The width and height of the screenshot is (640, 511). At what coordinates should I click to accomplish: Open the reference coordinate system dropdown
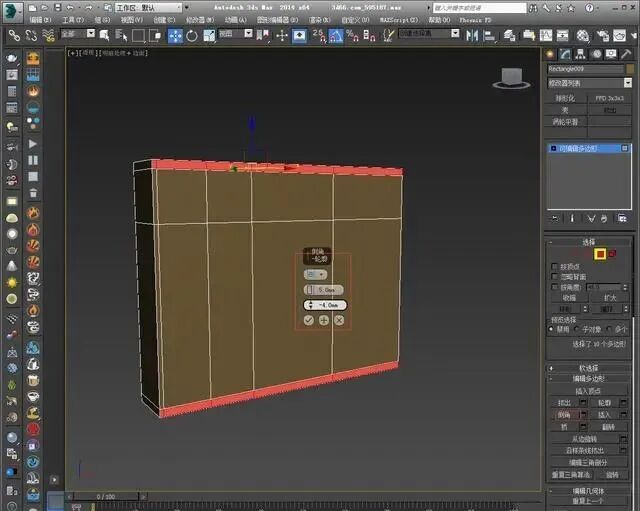coord(236,34)
